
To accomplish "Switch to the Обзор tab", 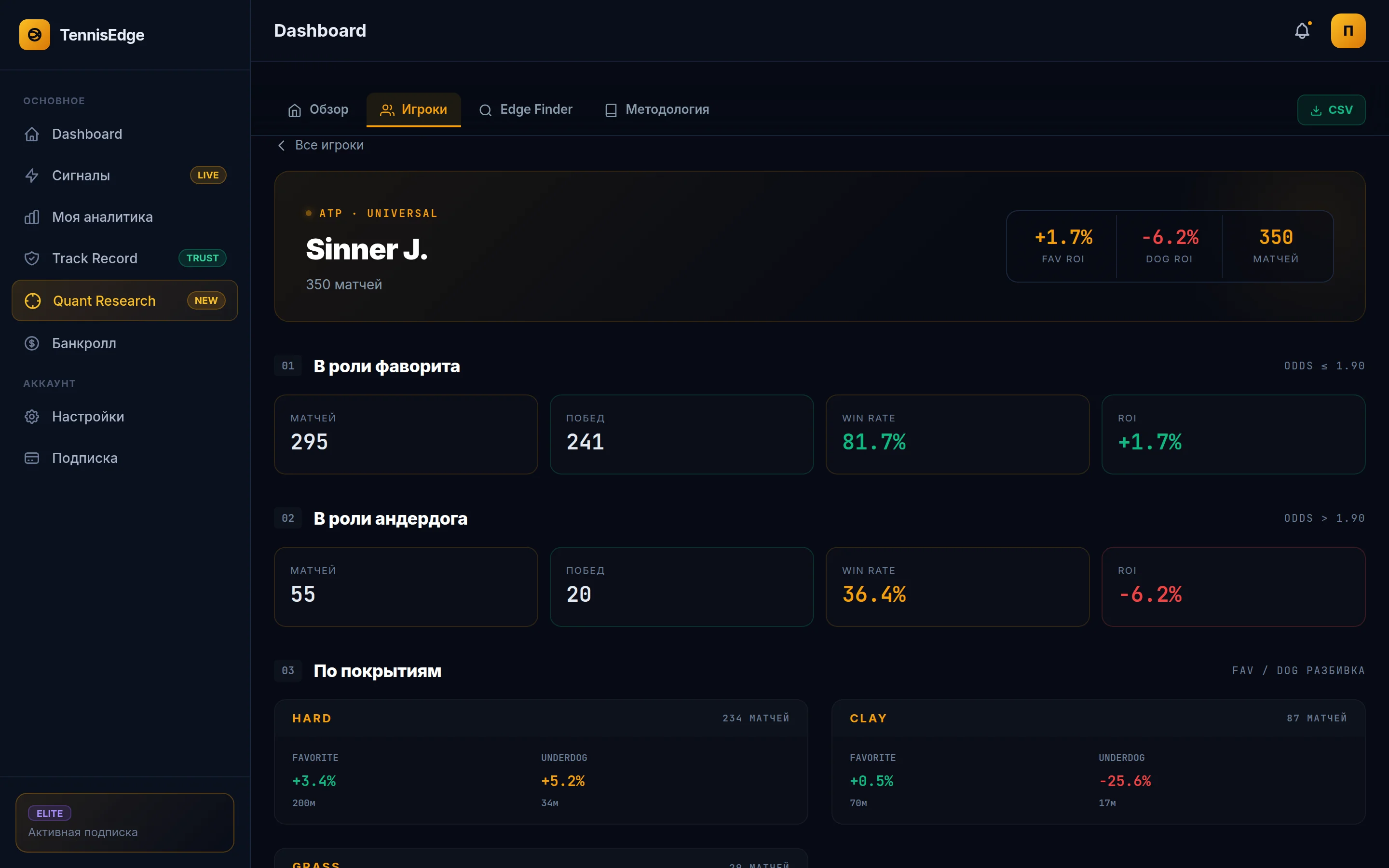I will (318, 109).
